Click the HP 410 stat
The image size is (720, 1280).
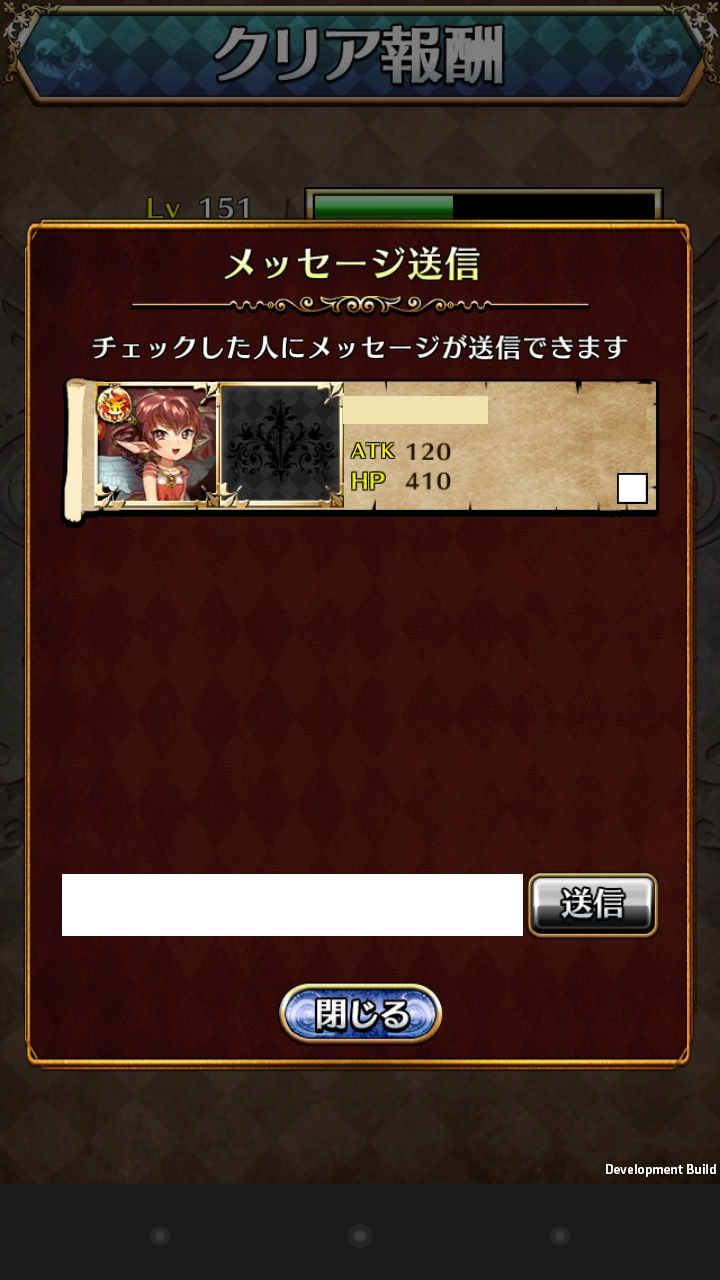coord(401,481)
